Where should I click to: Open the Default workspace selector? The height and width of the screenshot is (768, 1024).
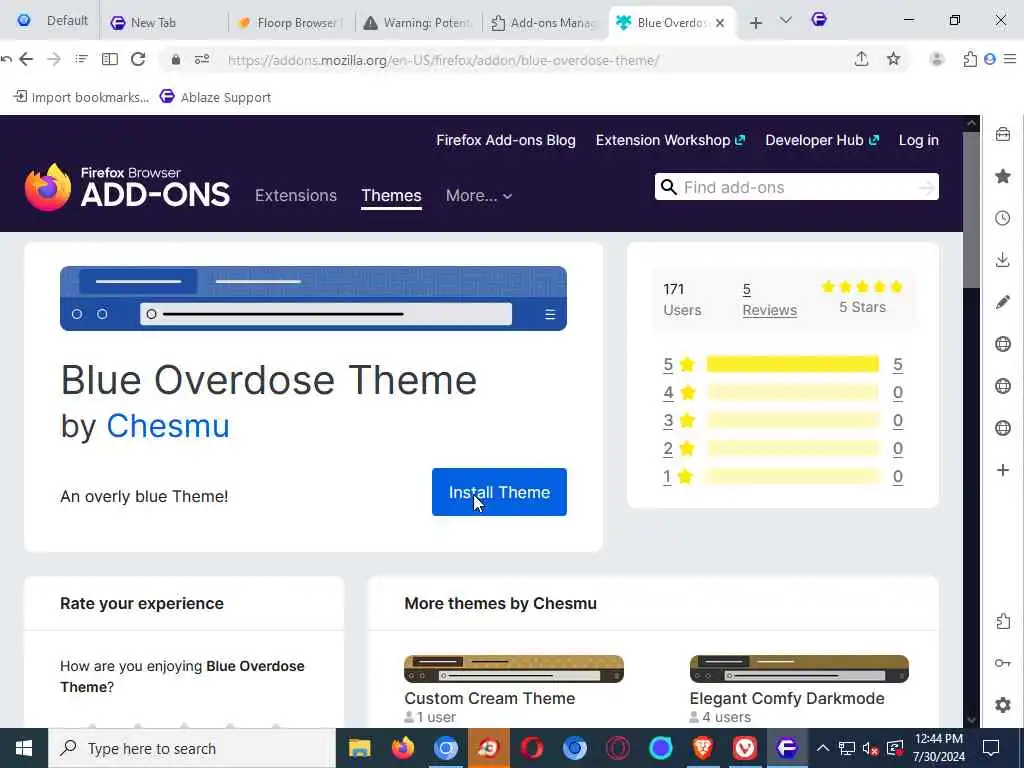tap(52, 21)
